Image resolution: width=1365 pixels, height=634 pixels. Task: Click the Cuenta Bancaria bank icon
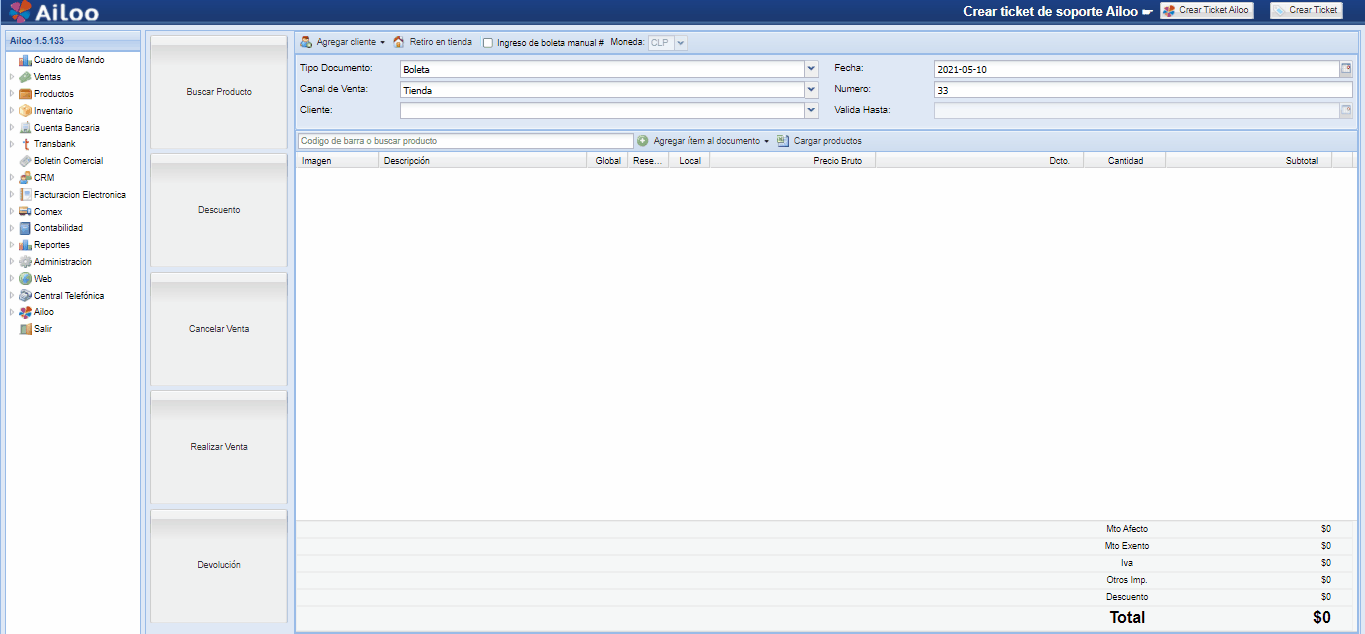[26, 128]
